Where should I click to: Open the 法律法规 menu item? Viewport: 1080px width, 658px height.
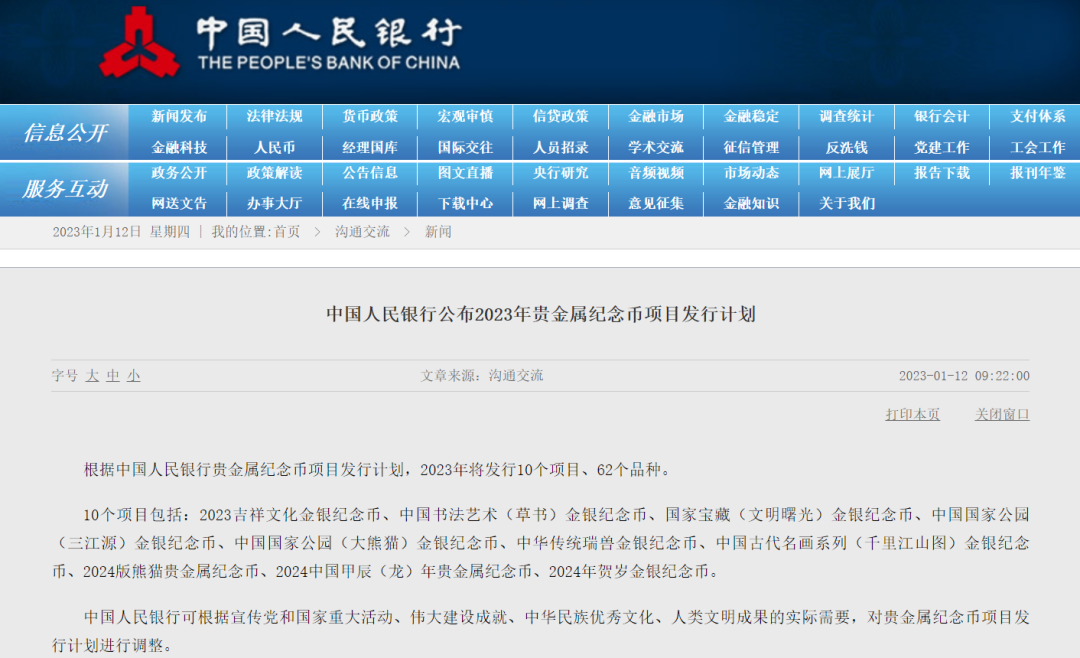point(275,116)
